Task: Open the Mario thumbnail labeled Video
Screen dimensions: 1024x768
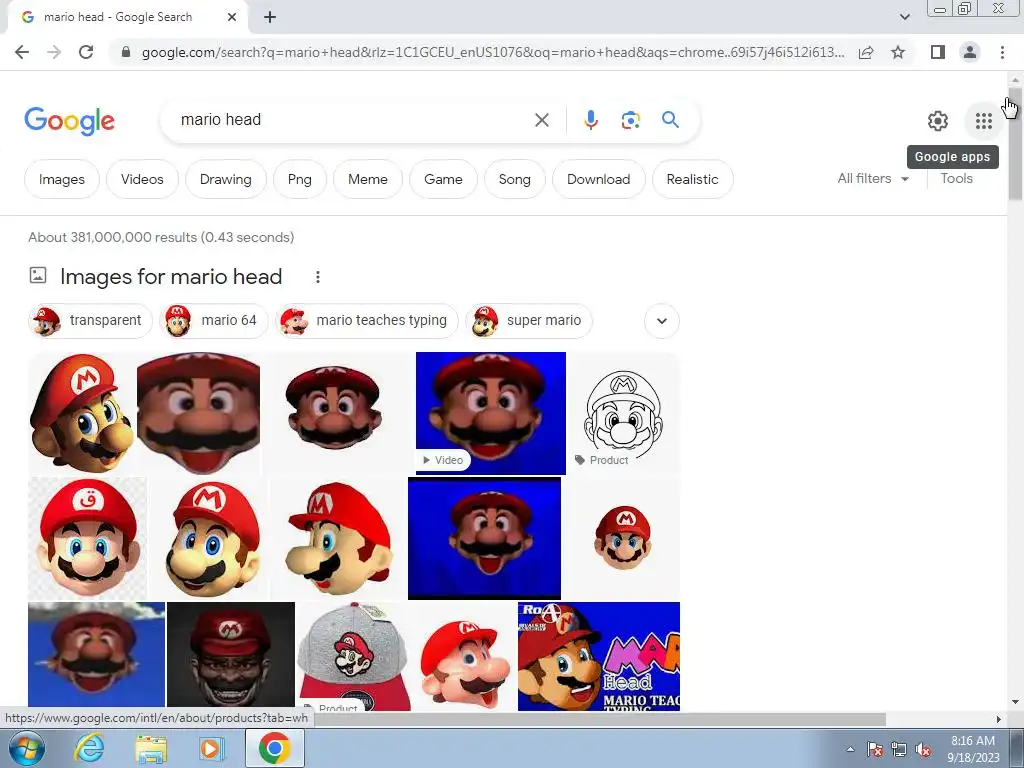Action: [x=490, y=413]
